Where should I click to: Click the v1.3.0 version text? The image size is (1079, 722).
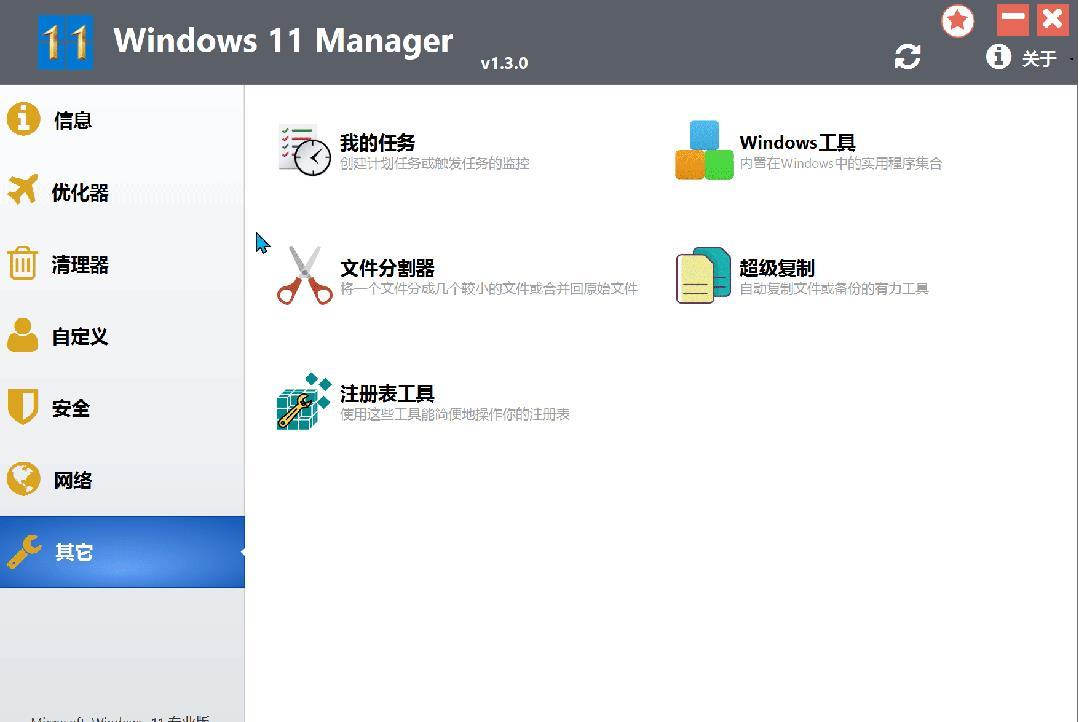(x=504, y=63)
